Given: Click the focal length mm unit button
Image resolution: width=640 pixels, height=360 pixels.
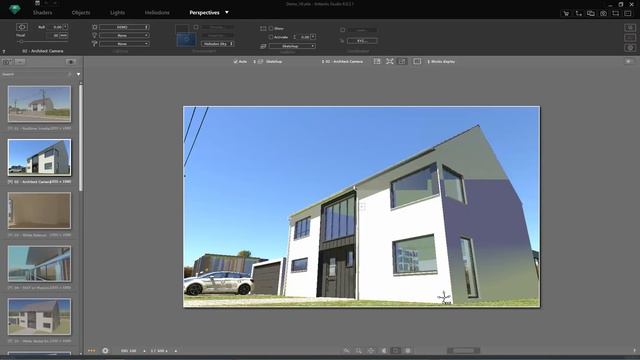Looking at the screenshot, I should coord(64,36).
